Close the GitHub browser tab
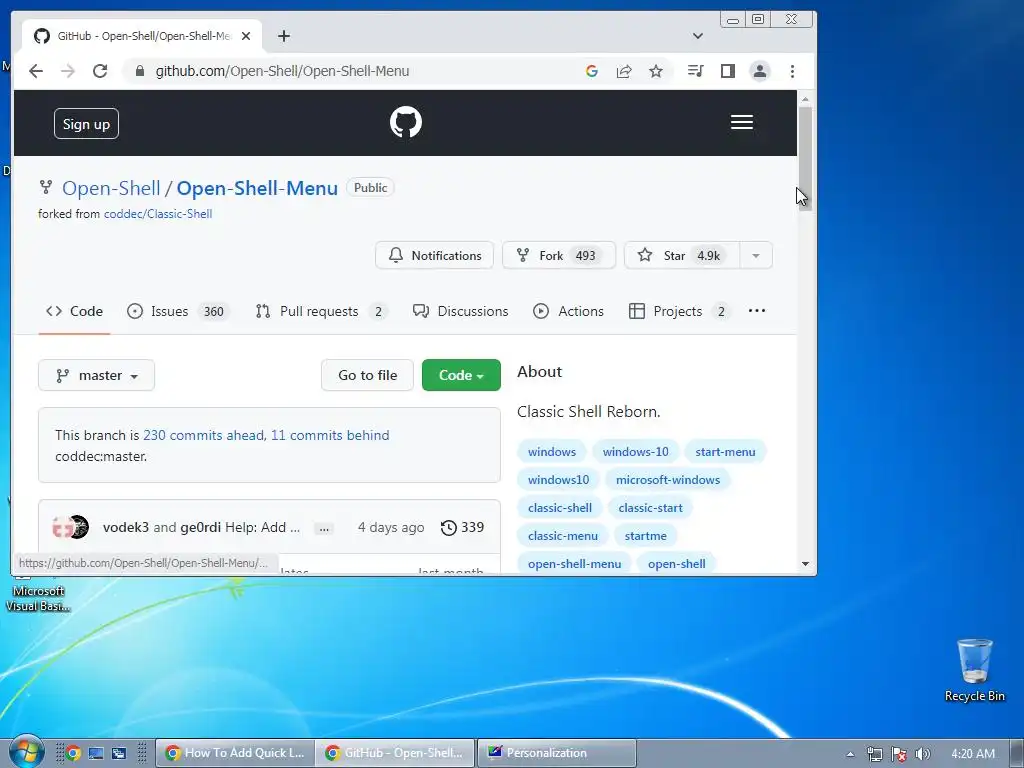Viewport: 1024px width, 768px height. coord(246,37)
